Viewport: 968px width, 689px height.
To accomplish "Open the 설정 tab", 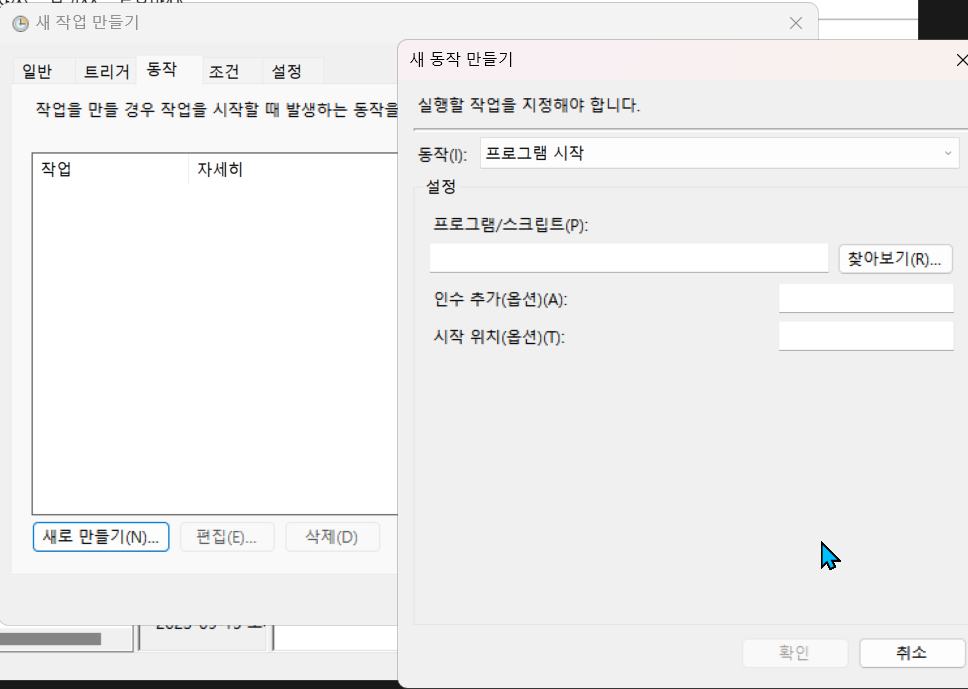I will (286, 72).
